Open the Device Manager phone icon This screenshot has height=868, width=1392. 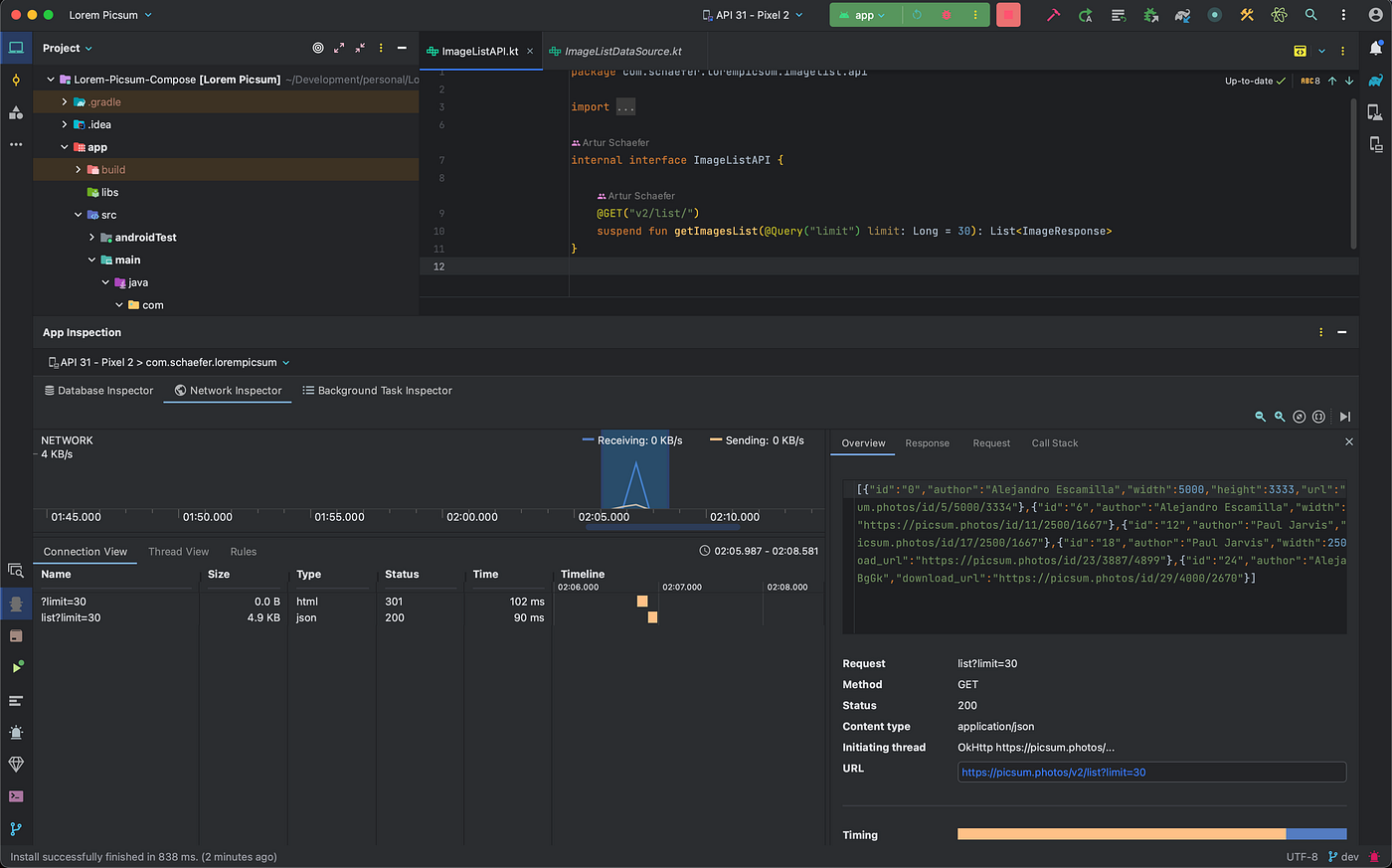point(1377,111)
